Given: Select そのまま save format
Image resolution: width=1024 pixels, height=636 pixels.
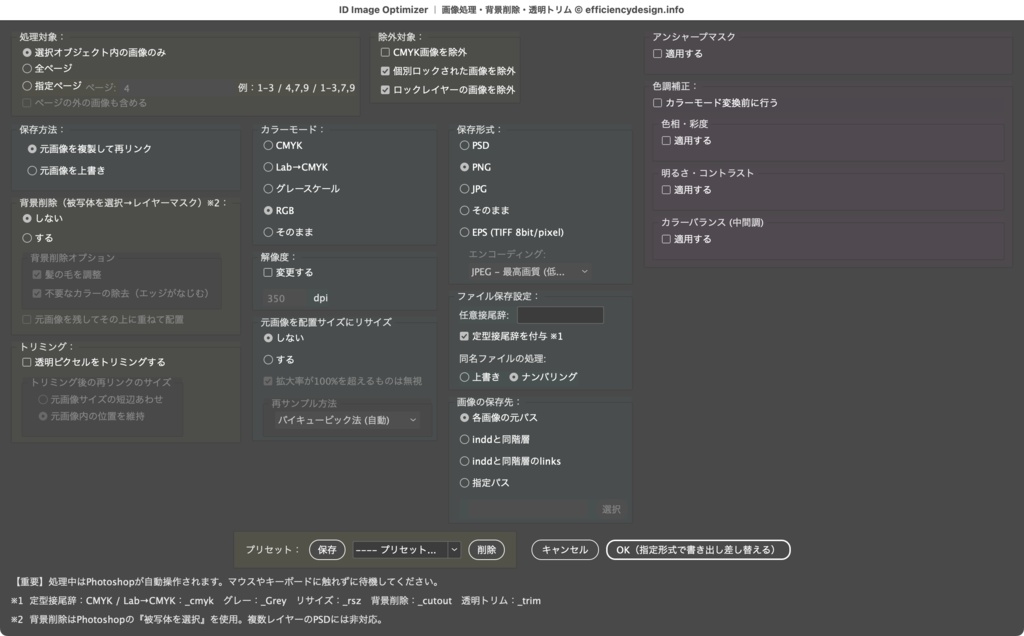Looking at the screenshot, I should coord(485,210).
